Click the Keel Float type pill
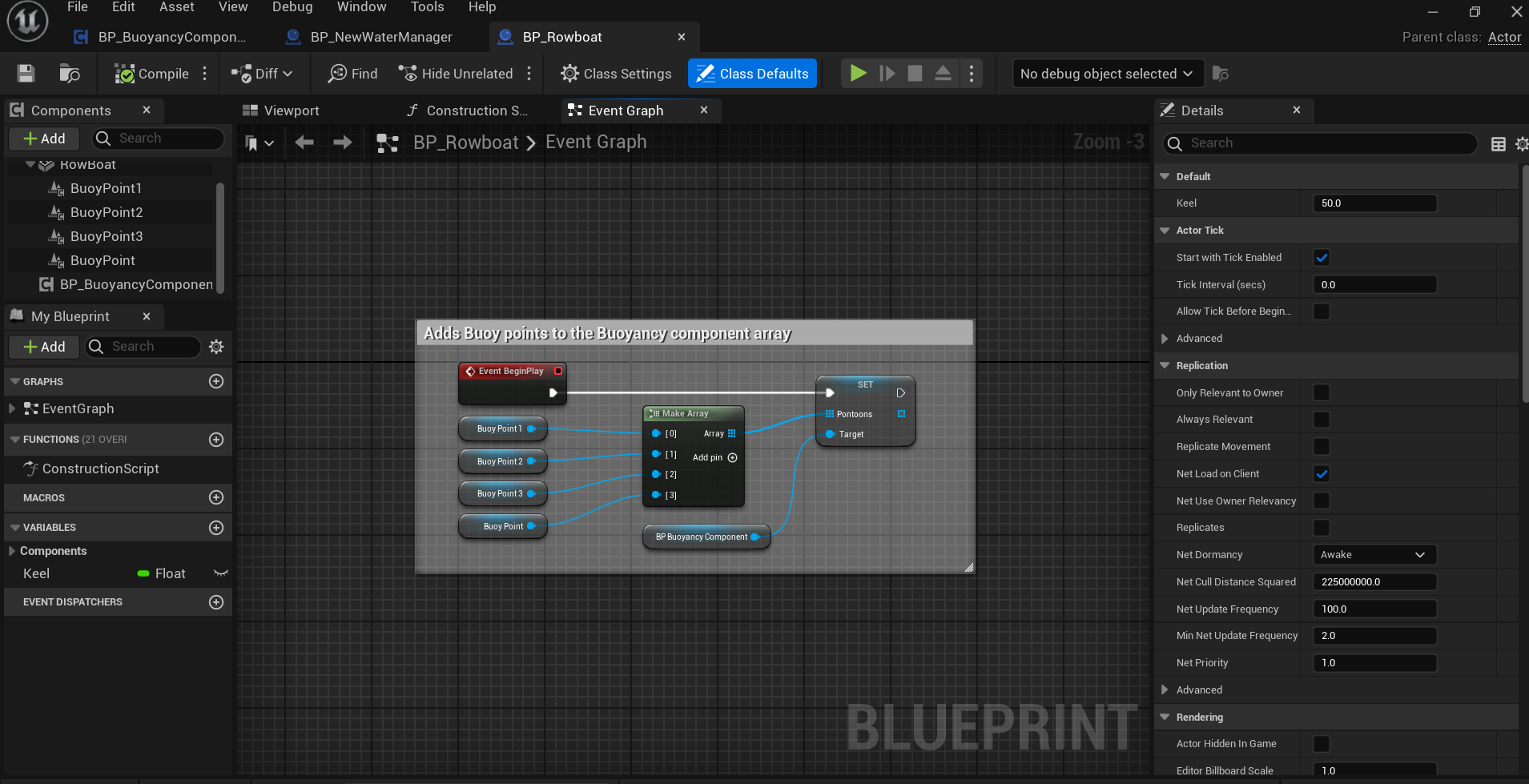The height and width of the screenshot is (784, 1529). point(161,573)
